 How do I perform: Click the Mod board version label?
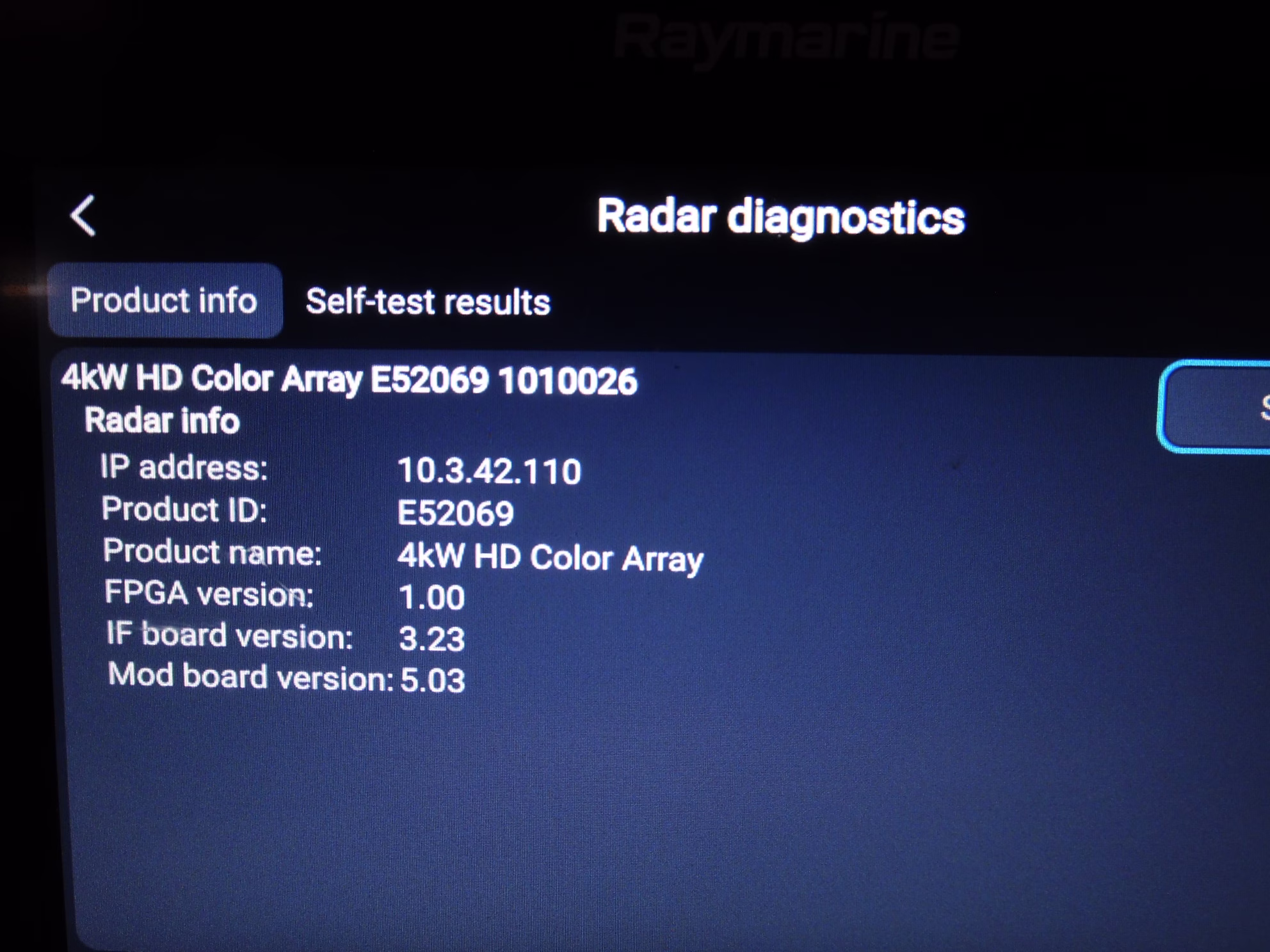(x=251, y=677)
